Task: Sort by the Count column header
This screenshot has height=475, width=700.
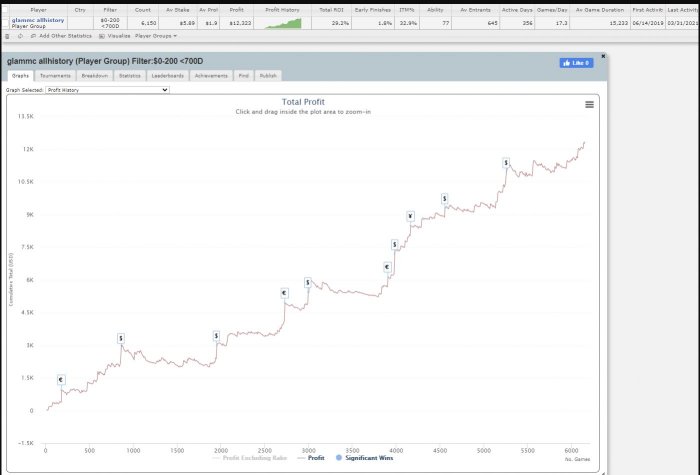Action: pyautogui.click(x=143, y=10)
